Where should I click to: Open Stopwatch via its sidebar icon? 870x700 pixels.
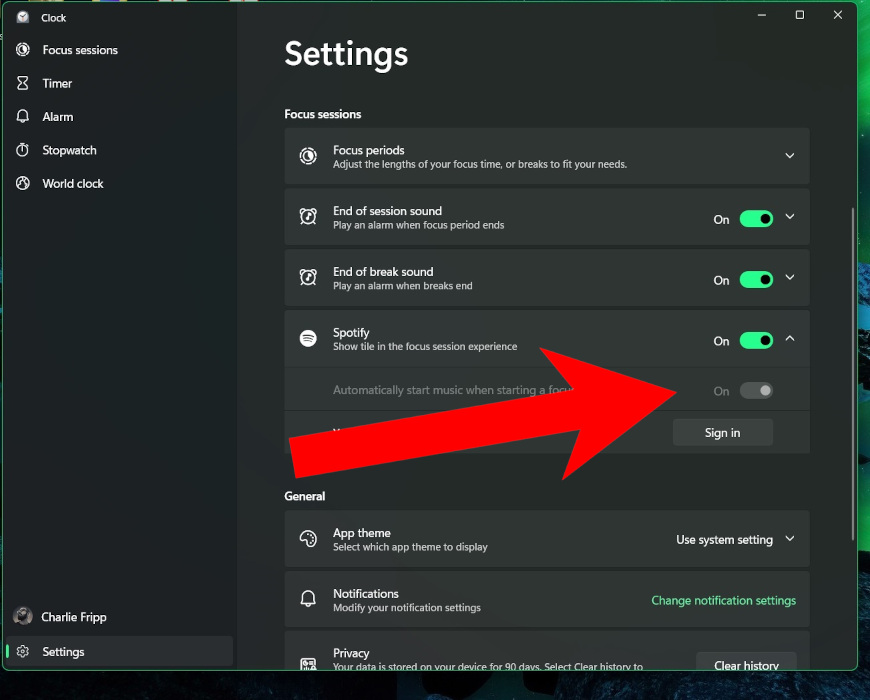tap(22, 150)
